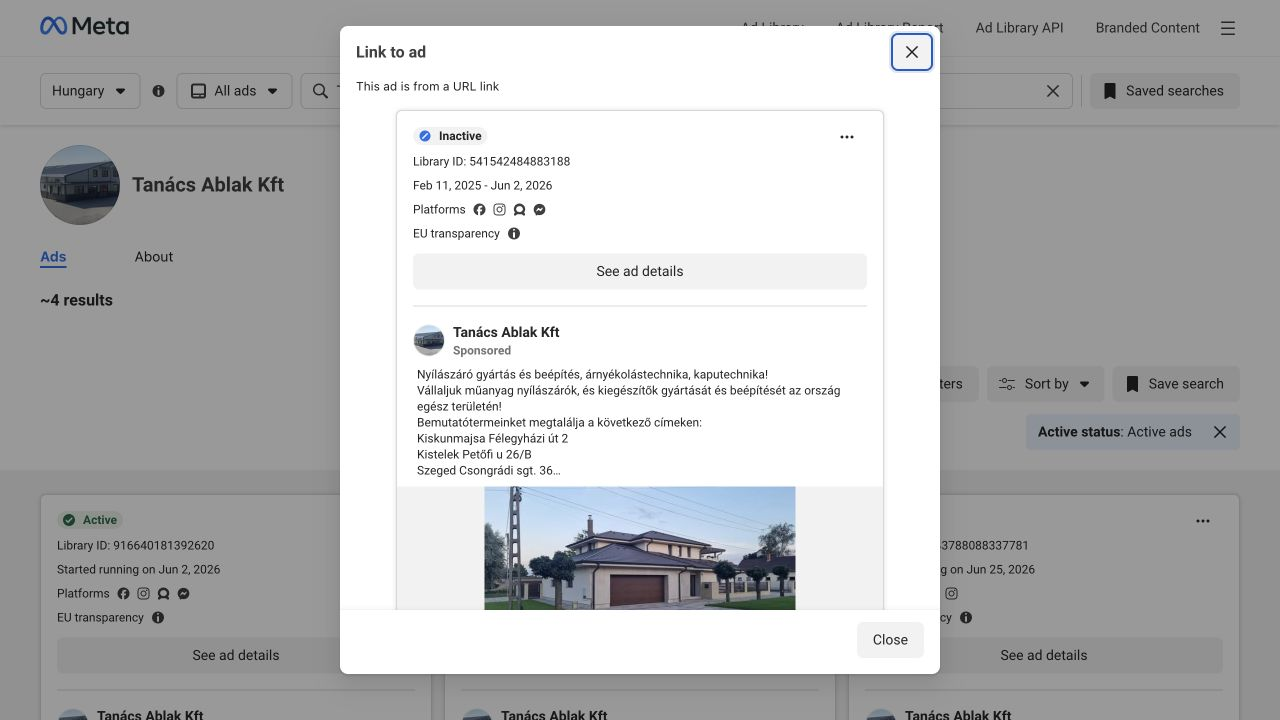Viewport: 1280px width, 720px height.
Task: Click Facebook platform icon in dialog ad
Action: pyautogui.click(x=479, y=210)
